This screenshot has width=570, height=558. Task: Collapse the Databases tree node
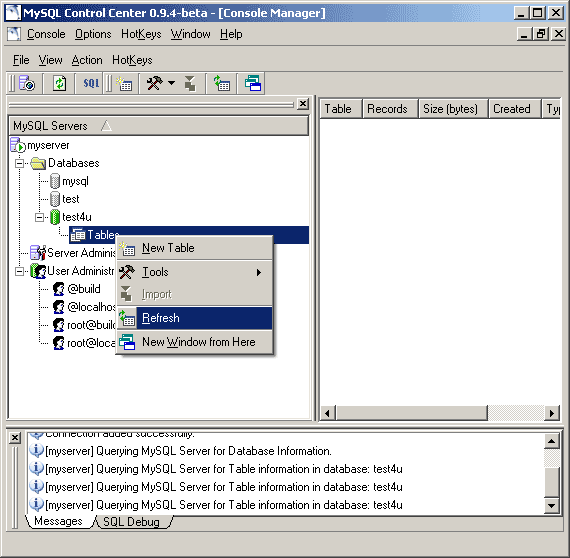[20, 163]
